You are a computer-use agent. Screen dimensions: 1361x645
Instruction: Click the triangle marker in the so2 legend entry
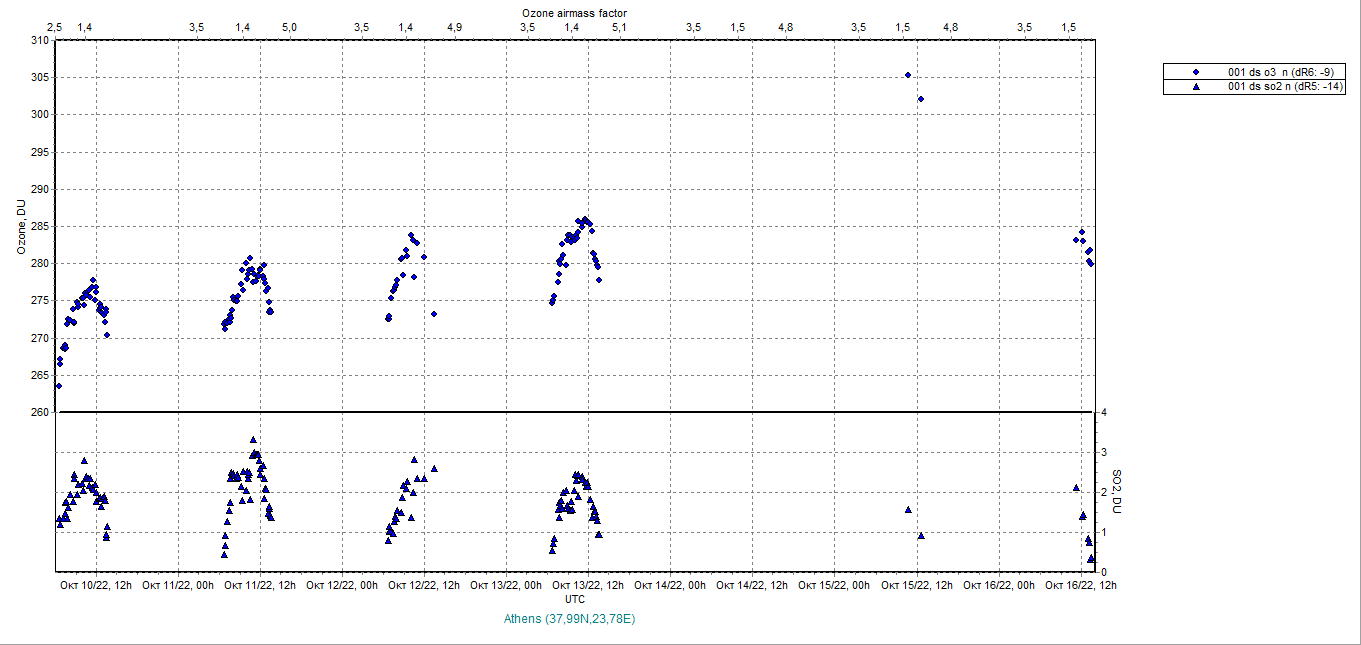pyautogui.click(x=1195, y=87)
